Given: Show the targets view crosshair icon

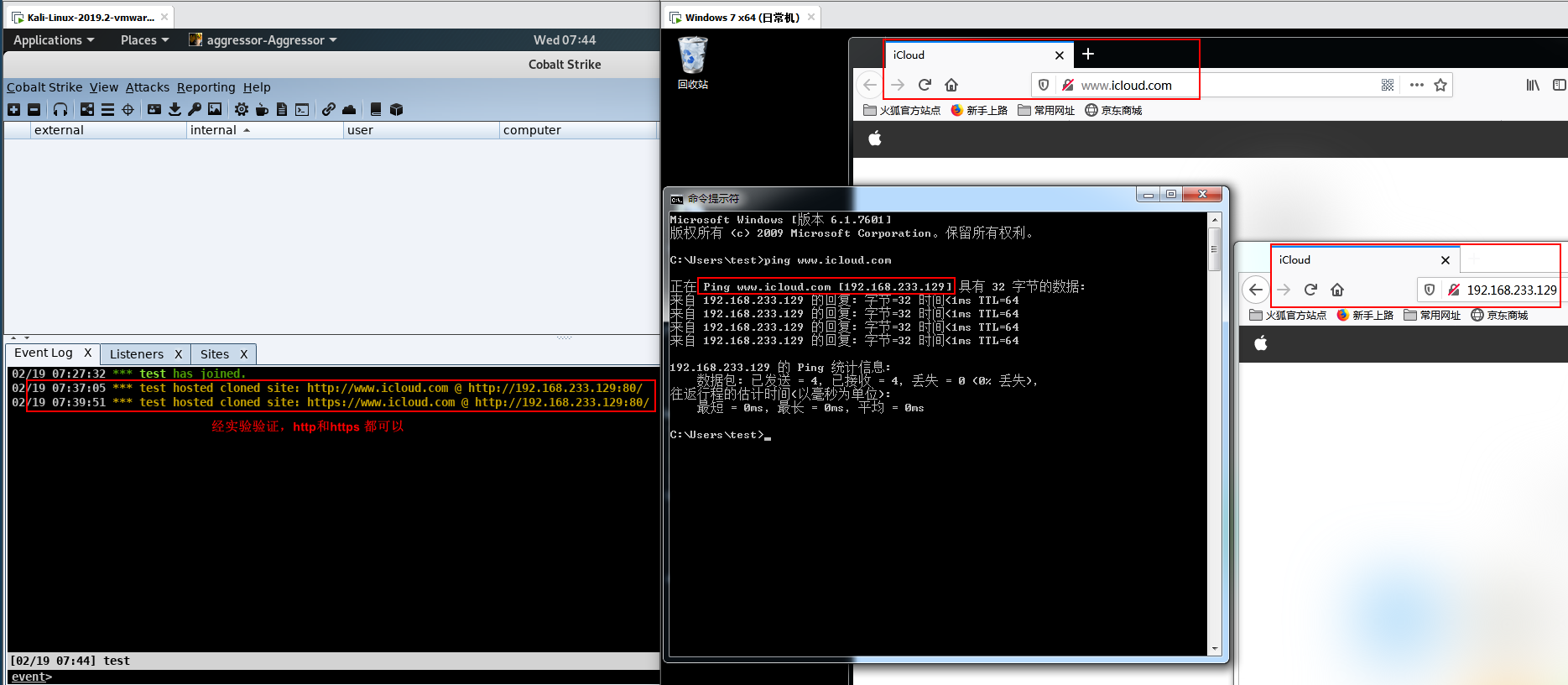Looking at the screenshot, I should click(128, 109).
